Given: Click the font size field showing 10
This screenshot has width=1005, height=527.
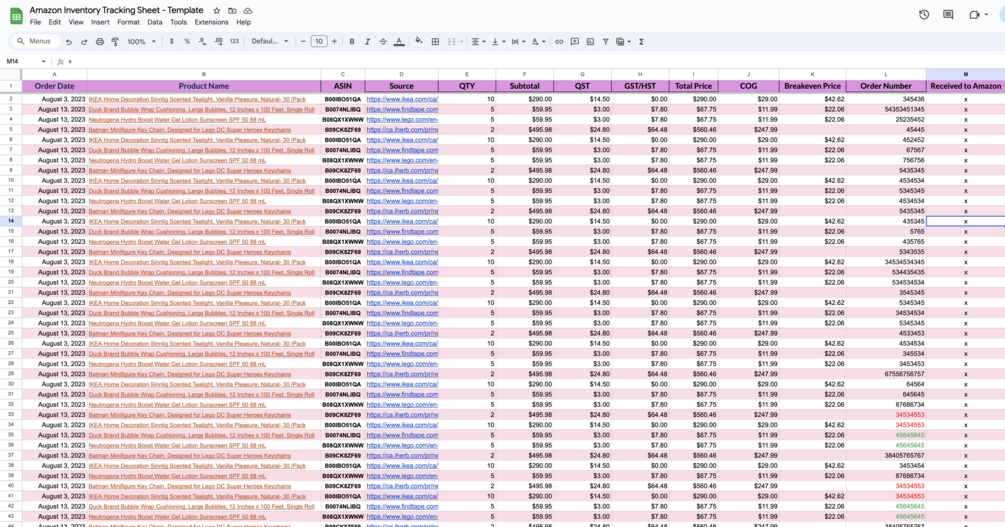Looking at the screenshot, I should point(319,42).
